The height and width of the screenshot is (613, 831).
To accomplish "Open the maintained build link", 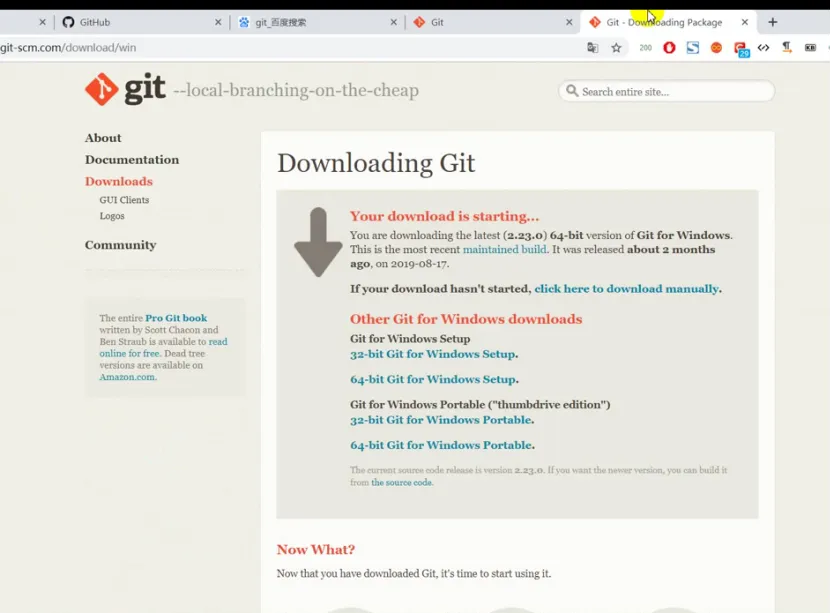I will 505,250.
